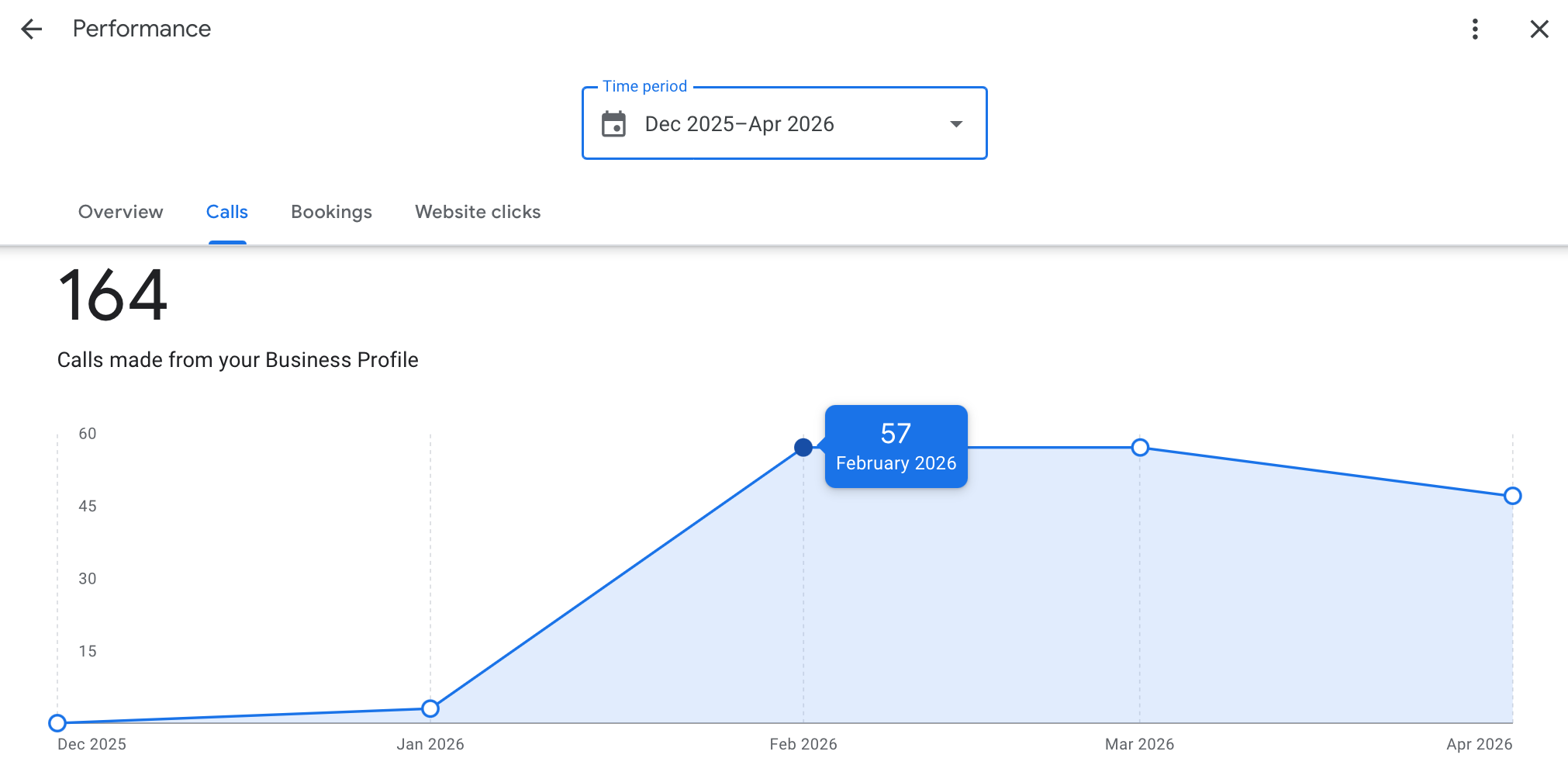Click the Apr 2026 data point on chart
The image size is (1568, 779).
(1512, 496)
